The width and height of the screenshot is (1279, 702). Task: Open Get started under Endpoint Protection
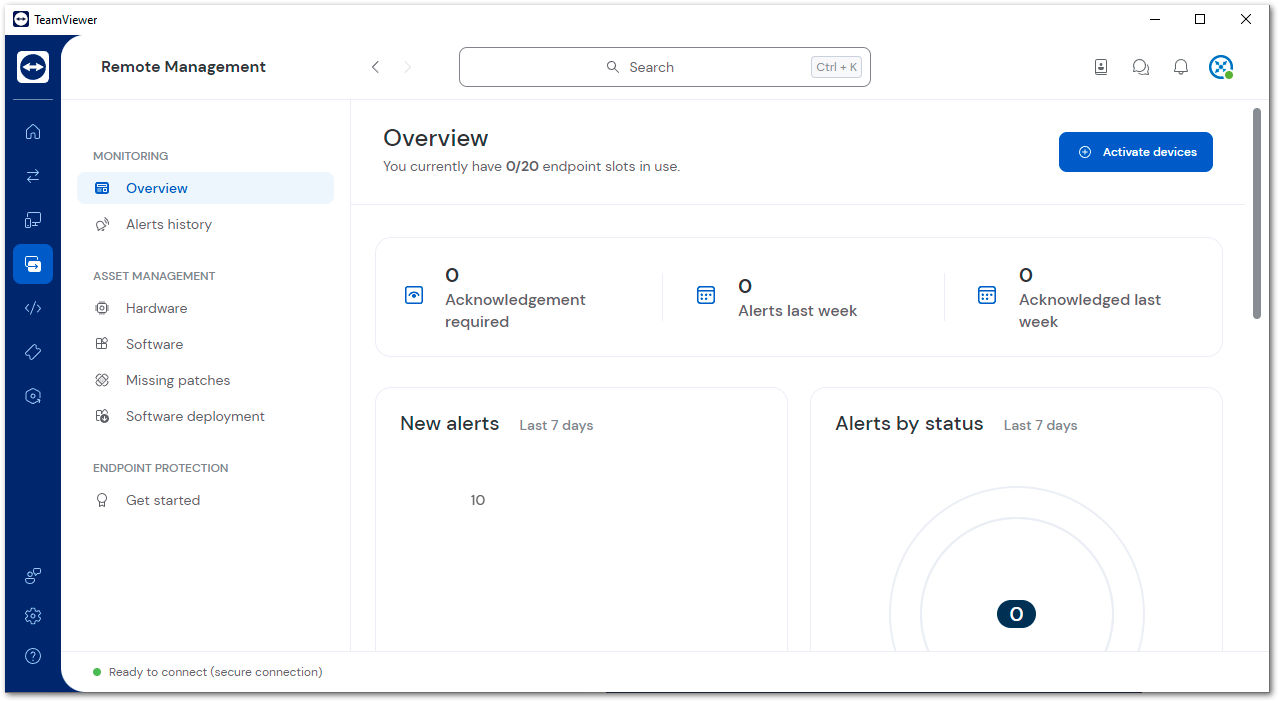pyautogui.click(x=162, y=500)
